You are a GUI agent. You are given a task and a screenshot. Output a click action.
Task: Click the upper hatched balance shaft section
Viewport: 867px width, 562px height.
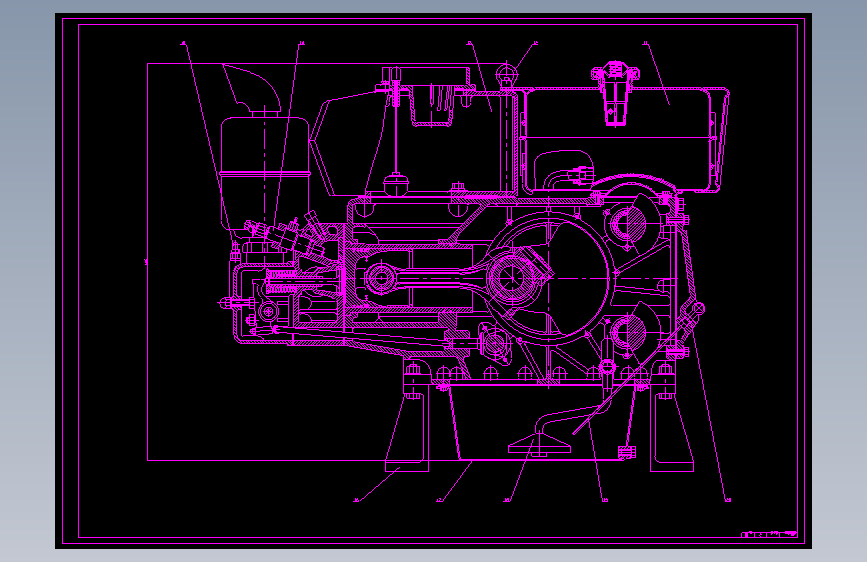pyautogui.click(x=628, y=225)
